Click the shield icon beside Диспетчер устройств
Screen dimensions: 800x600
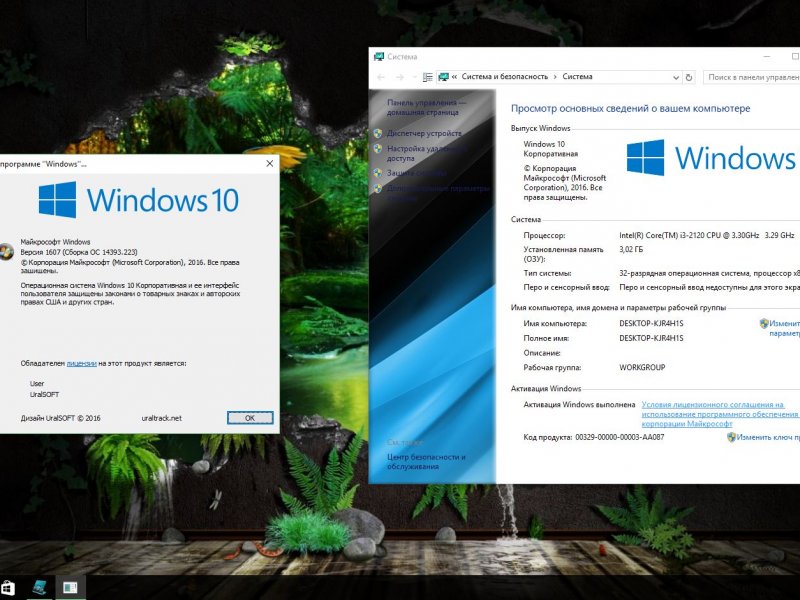click(x=378, y=134)
